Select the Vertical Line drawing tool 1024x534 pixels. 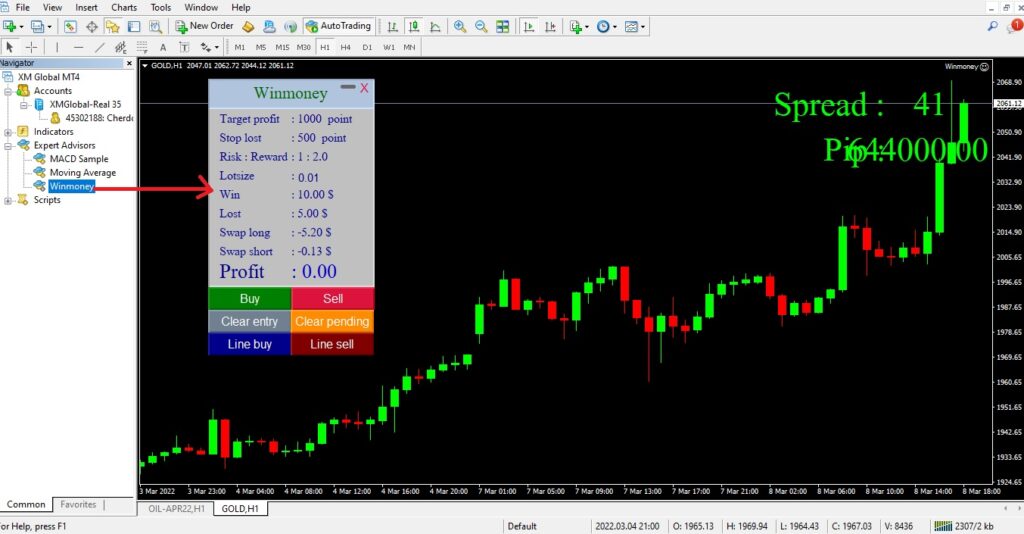pyautogui.click(x=57, y=47)
